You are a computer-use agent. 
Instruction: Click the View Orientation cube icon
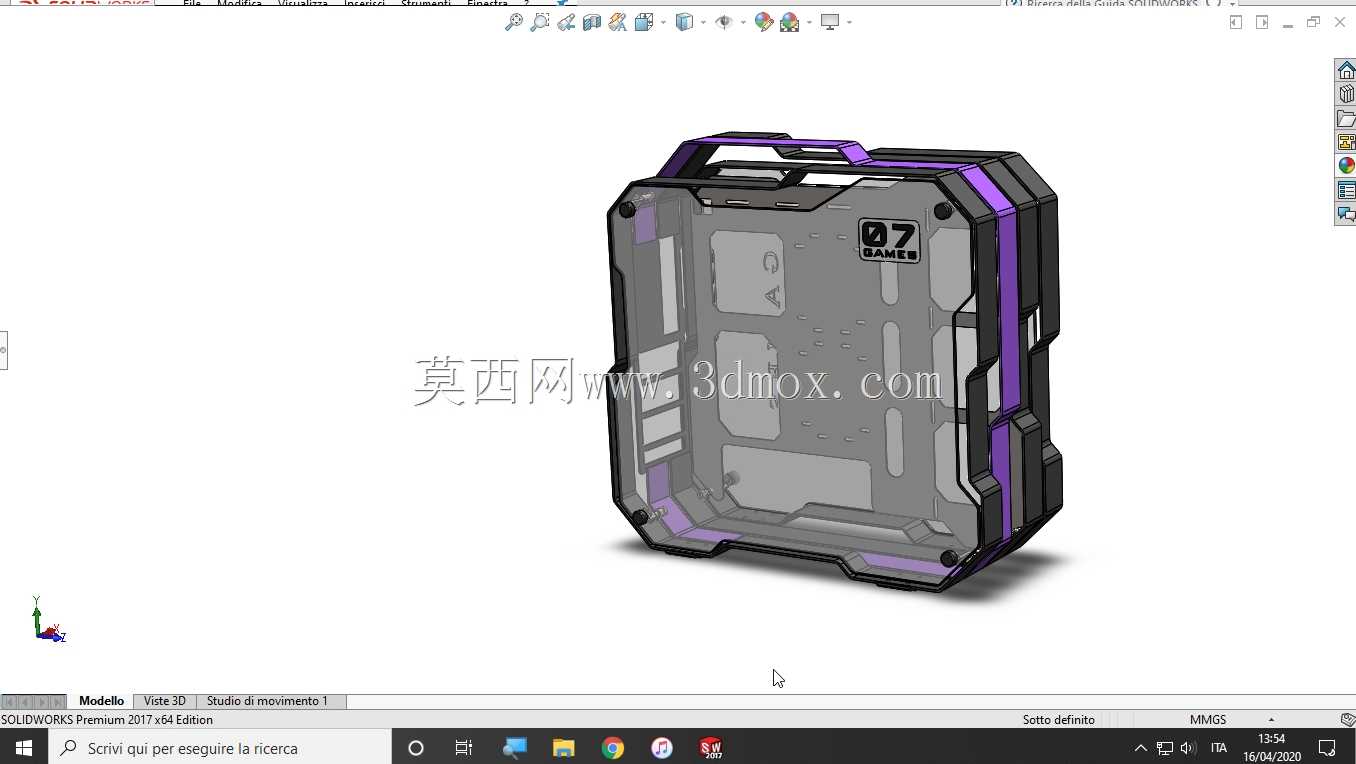pos(644,22)
